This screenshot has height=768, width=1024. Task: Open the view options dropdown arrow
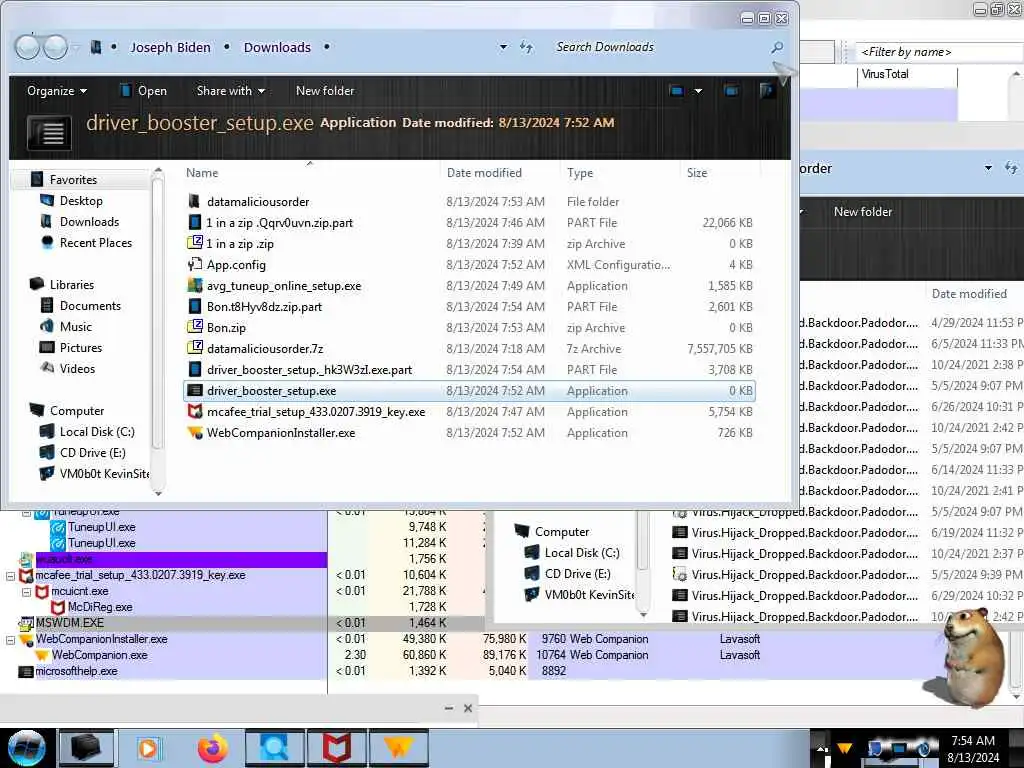(698, 91)
